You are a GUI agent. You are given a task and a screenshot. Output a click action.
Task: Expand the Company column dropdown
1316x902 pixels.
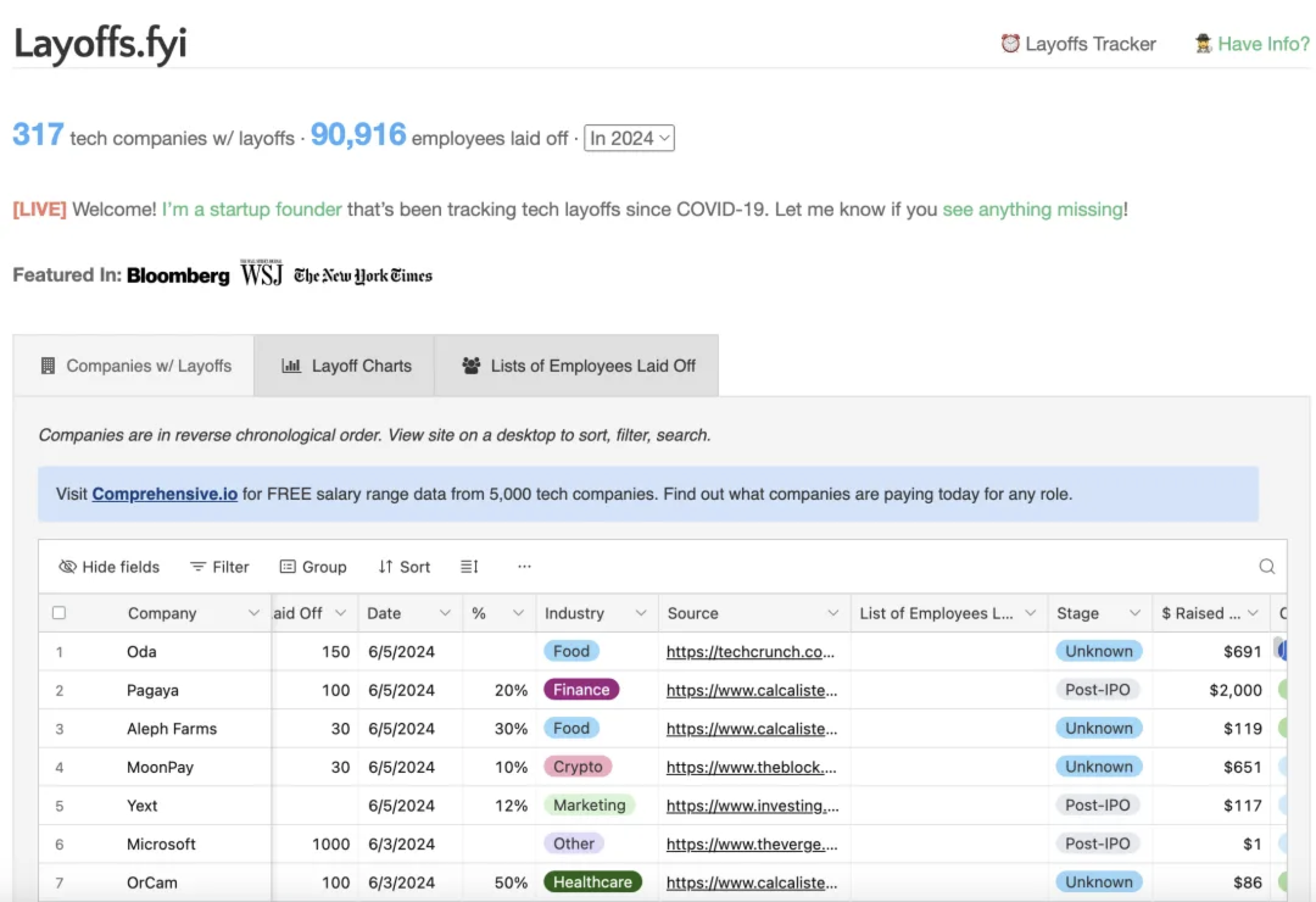pos(254,613)
